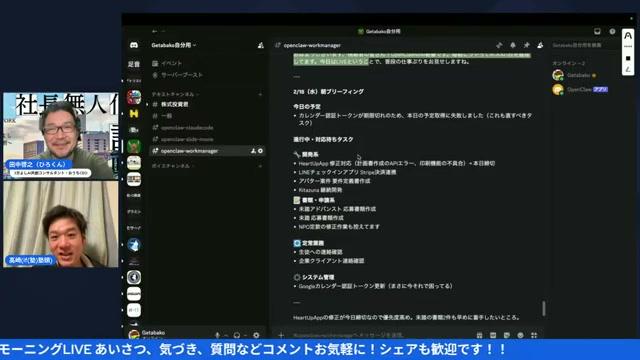640x360 pixels.
Task: Open the help icon in title bar
Action: 612,31
